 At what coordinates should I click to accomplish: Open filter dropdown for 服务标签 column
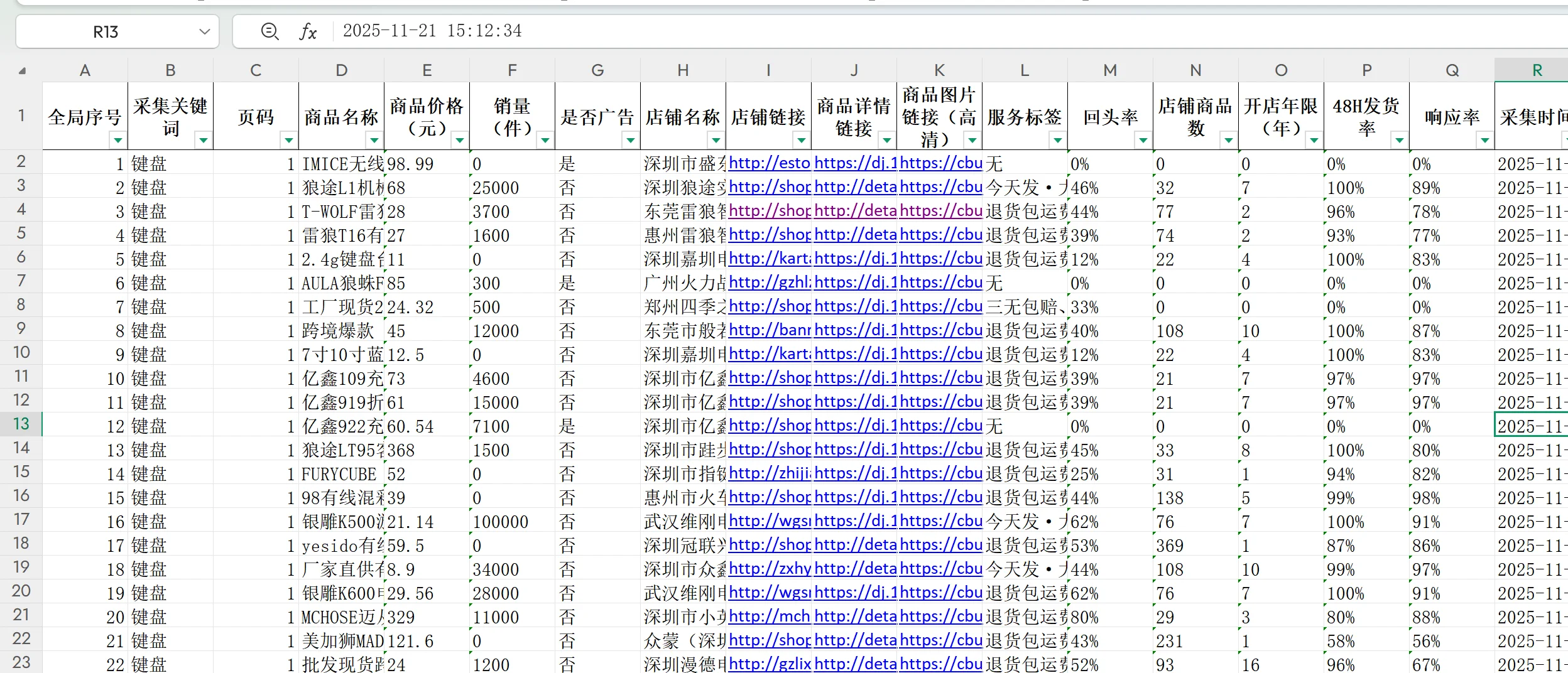1057,140
